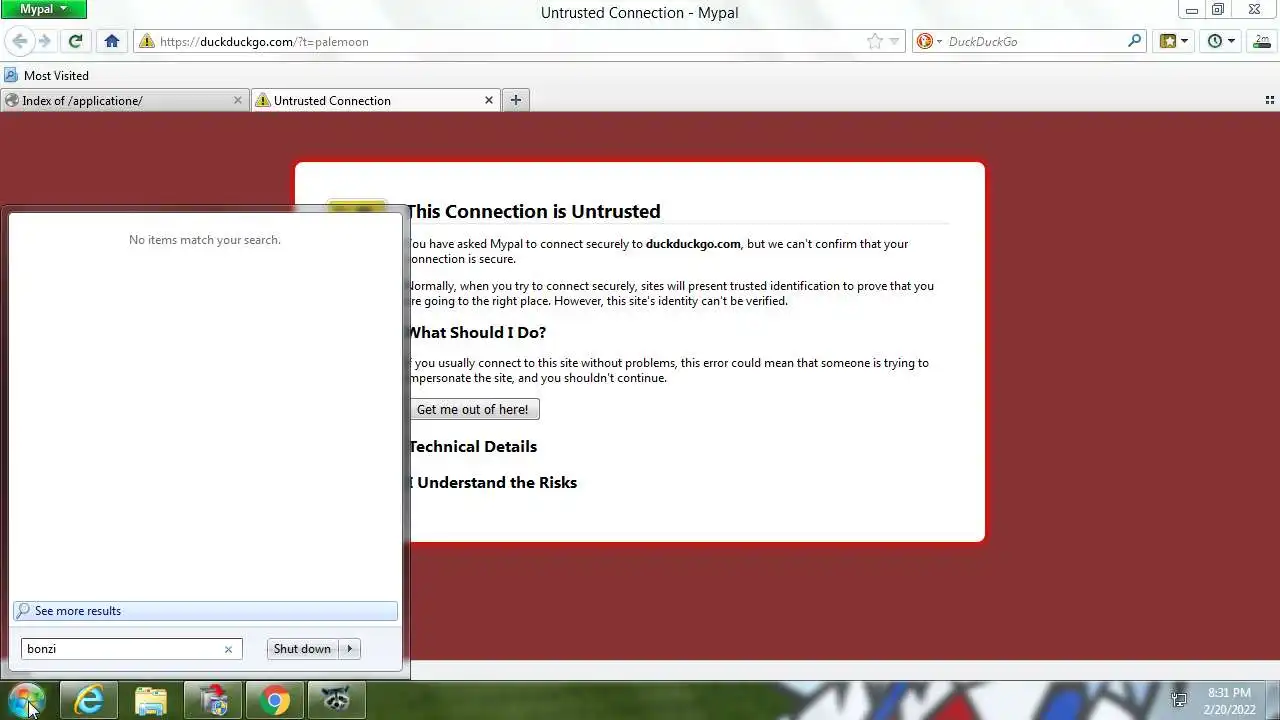Viewport: 1280px width, 720px height.
Task: Click the 2m status toolbar icon
Action: tap(1262, 41)
